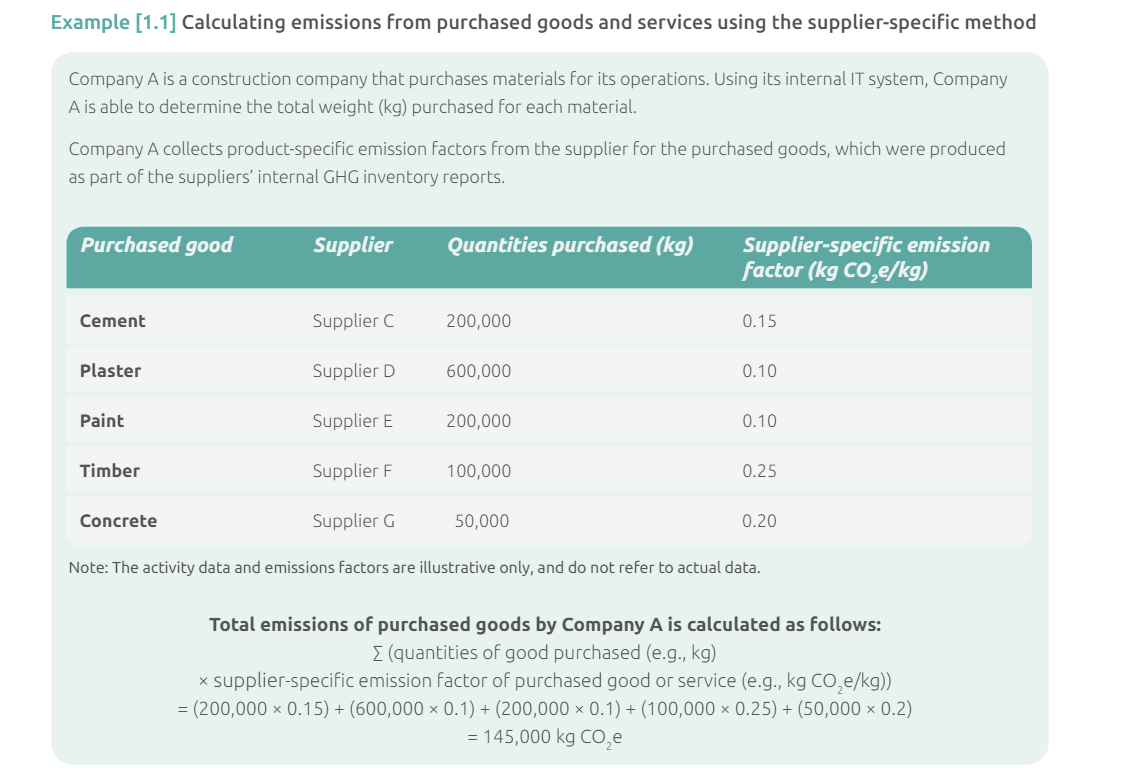Click the paragraph starting 'Company A collects'
Viewport: 1124px width, 774px height.
(537, 163)
